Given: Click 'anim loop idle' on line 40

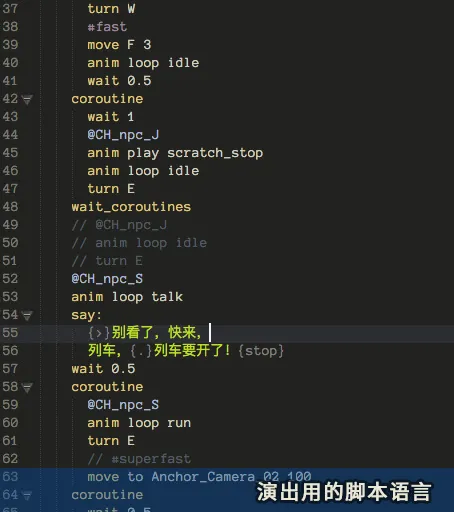Looking at the screenshot, I should point(143,63).
